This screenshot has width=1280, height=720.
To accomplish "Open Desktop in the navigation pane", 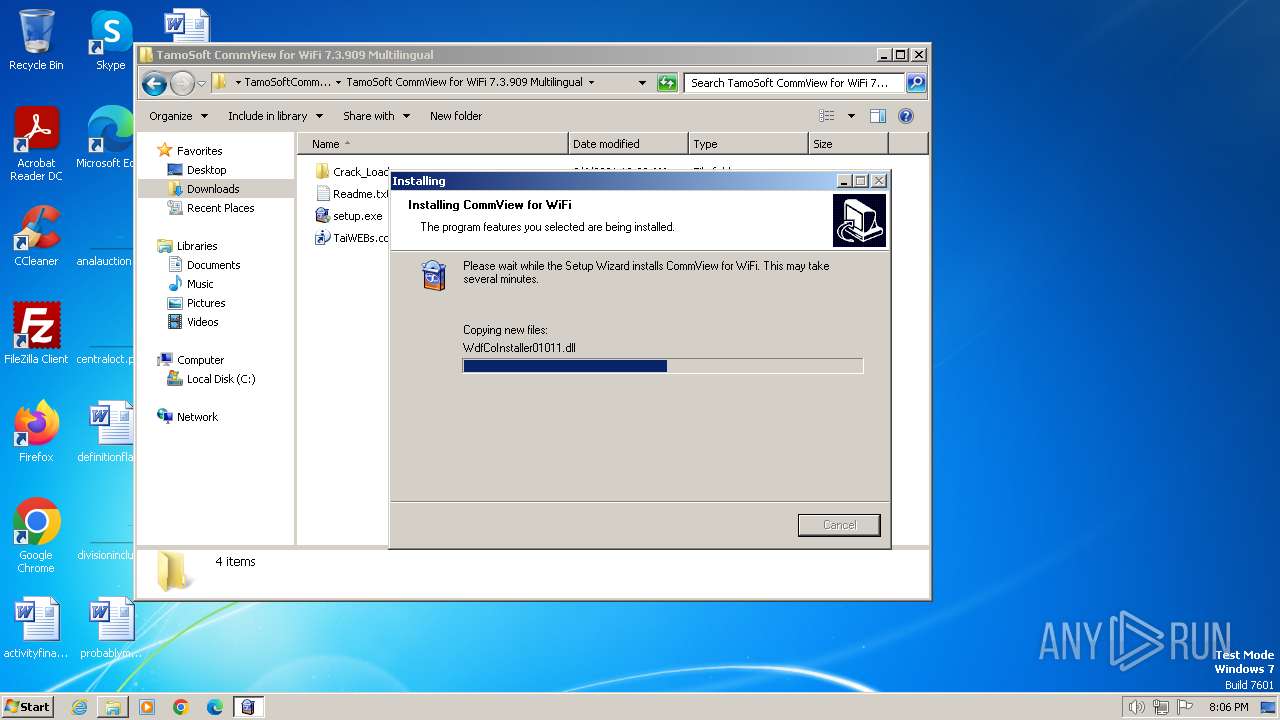I will pyautogui.click(x=197, y=170).
